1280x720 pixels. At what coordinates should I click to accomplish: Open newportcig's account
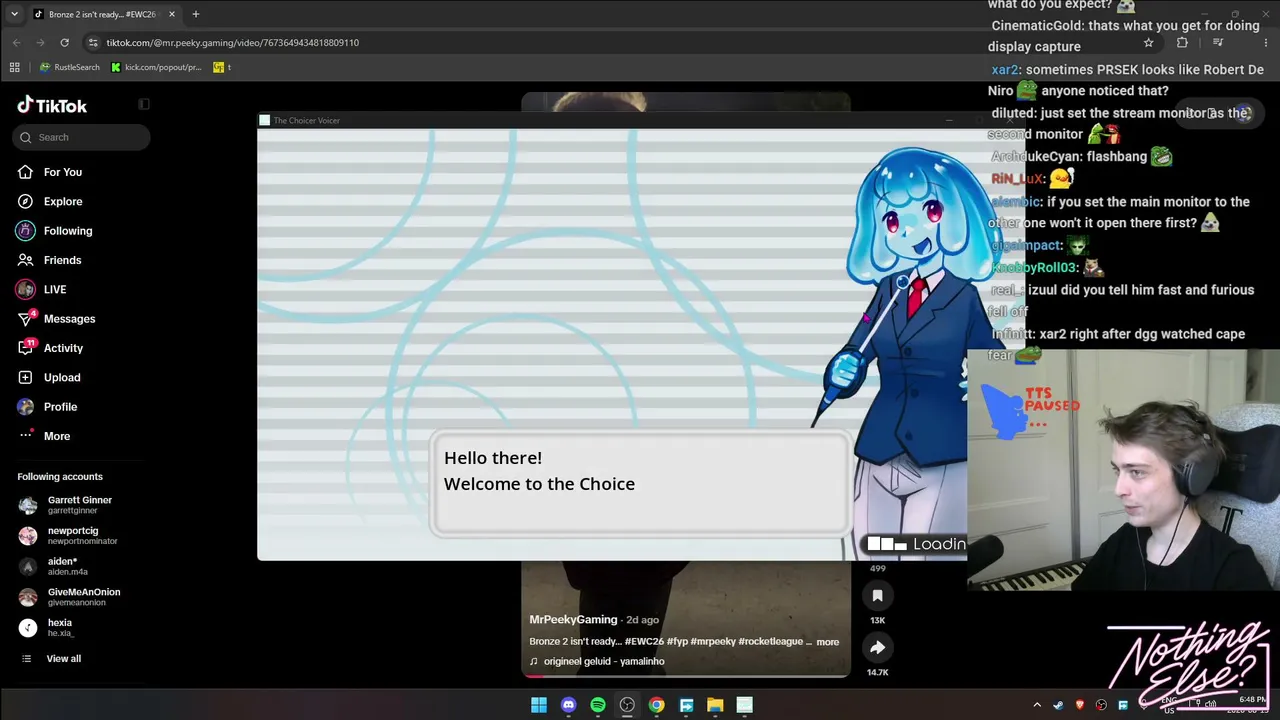67,536
